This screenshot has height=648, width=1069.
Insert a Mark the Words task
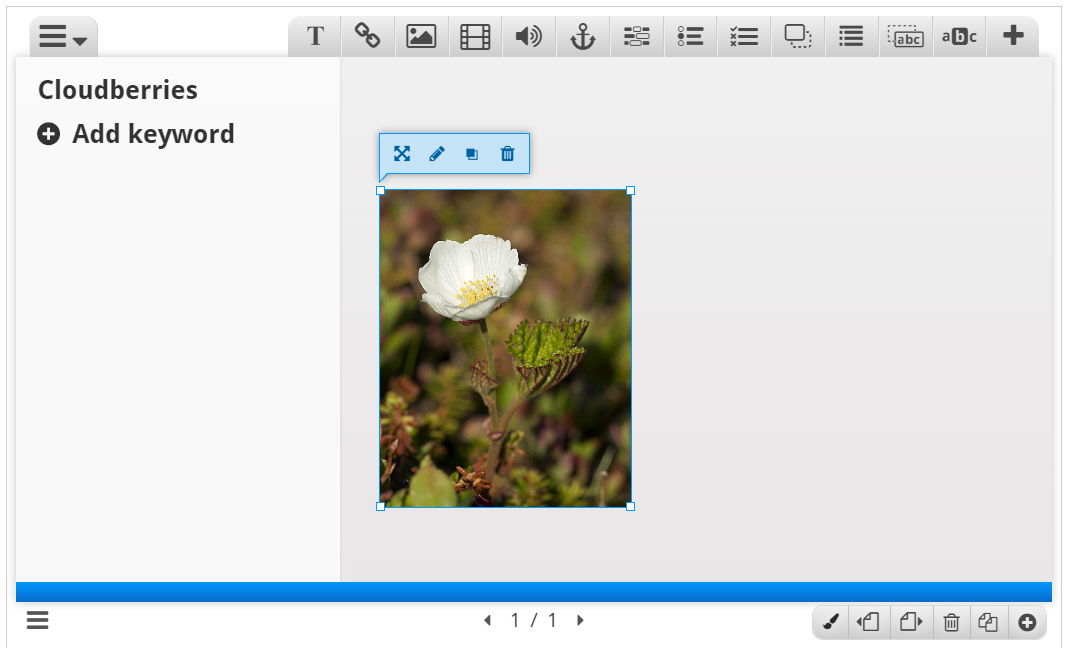coord(959,36)
